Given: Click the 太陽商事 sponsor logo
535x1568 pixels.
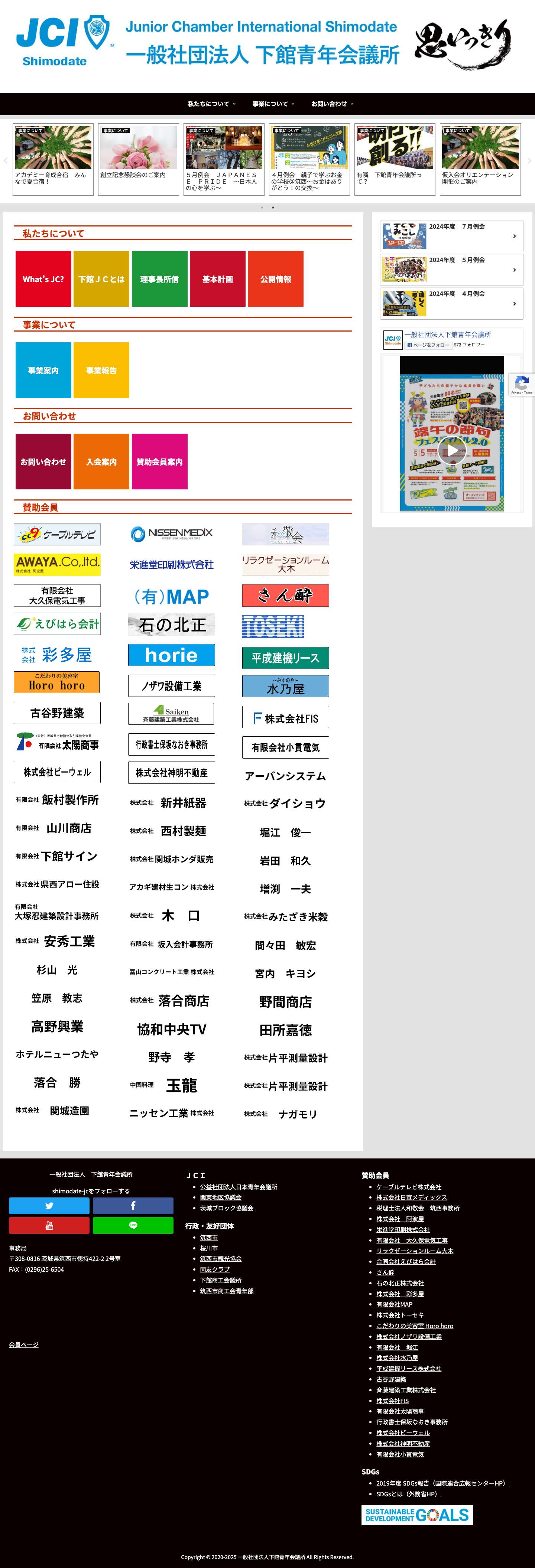Looking at the screenshot, I should point(57,742).
